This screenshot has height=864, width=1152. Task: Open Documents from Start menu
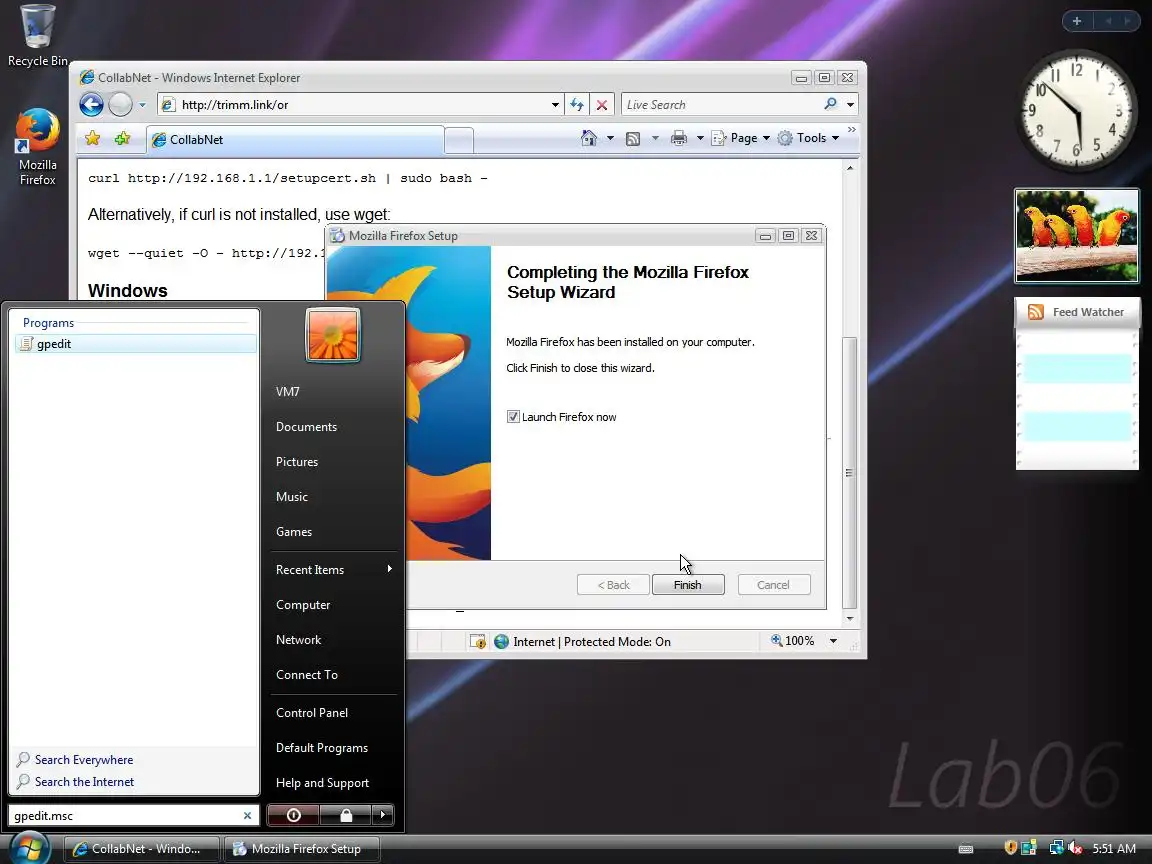[x=306, y=427]
